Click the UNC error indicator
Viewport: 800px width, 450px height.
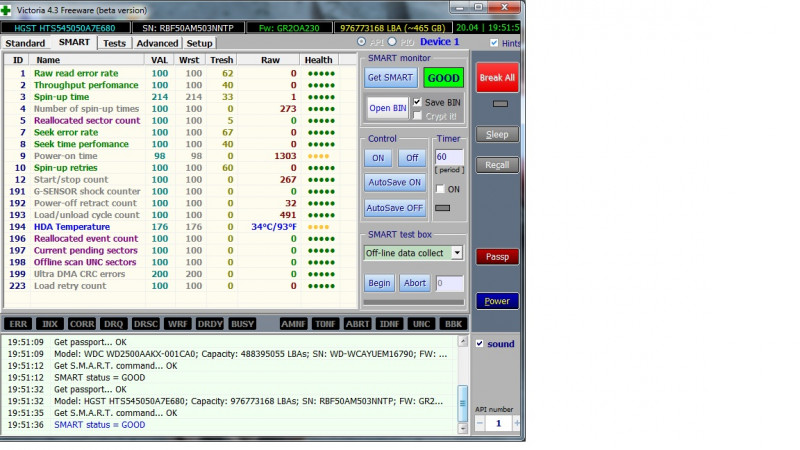coord(420,324)
